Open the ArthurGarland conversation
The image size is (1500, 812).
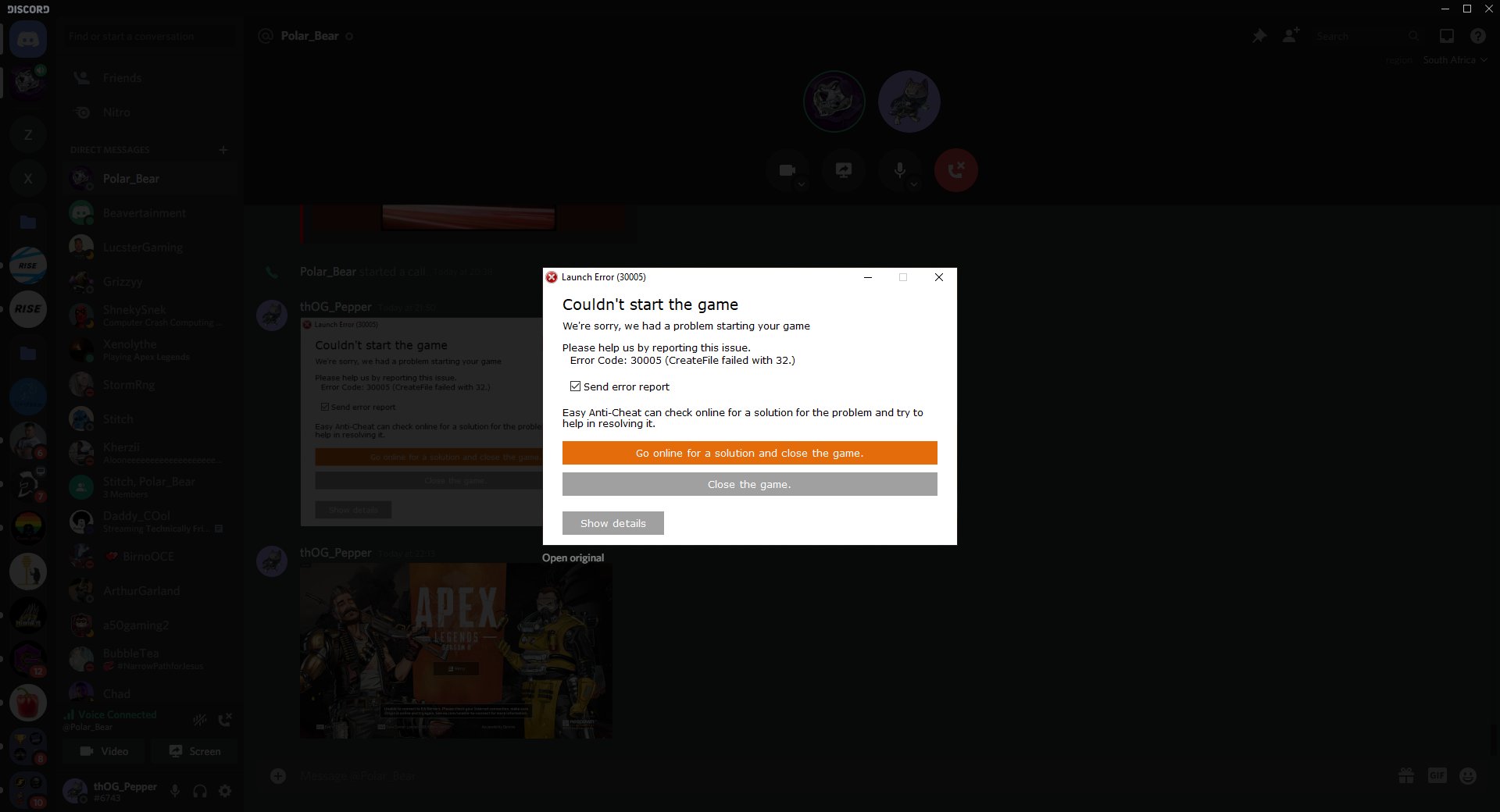coord(148,591)
